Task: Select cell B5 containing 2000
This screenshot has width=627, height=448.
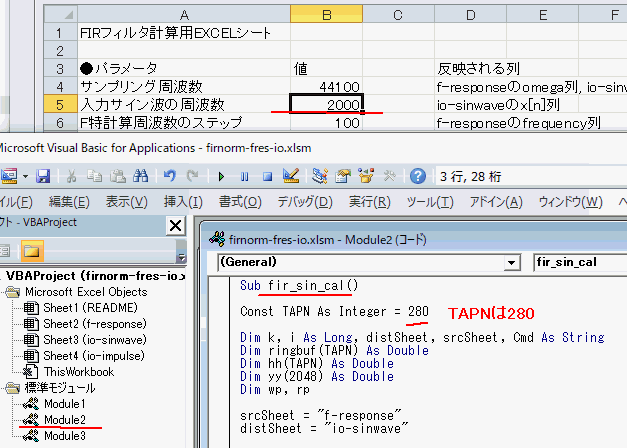Action: [x=326, y=104]
